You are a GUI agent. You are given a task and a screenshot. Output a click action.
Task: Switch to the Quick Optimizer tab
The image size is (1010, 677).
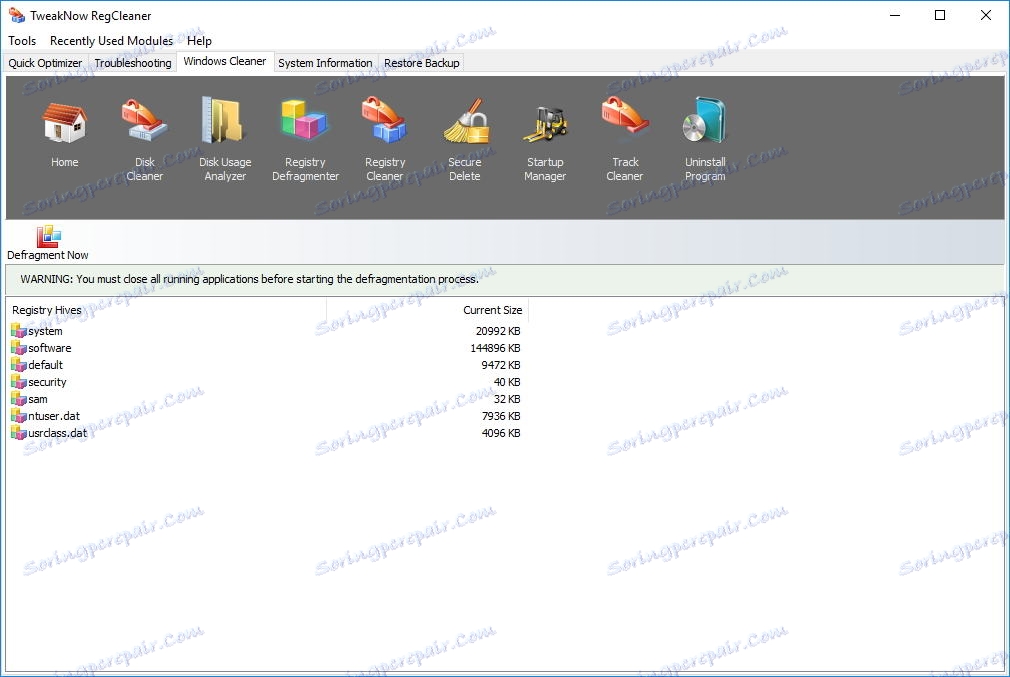click(45, 63)
